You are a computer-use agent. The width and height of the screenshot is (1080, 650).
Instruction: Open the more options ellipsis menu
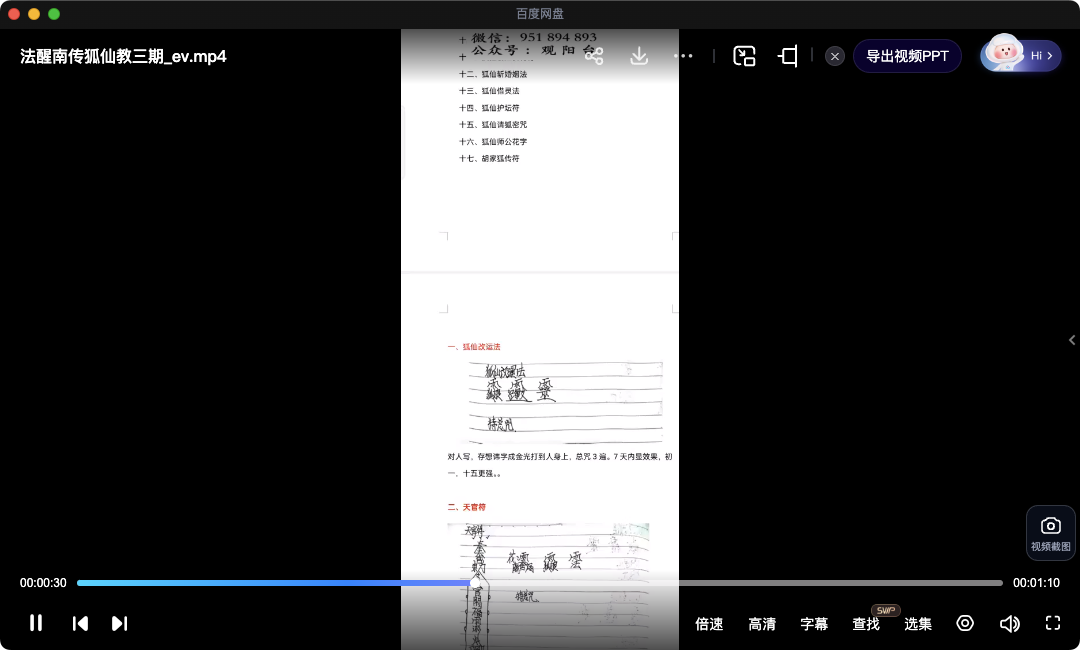click(x=683, y=56)
